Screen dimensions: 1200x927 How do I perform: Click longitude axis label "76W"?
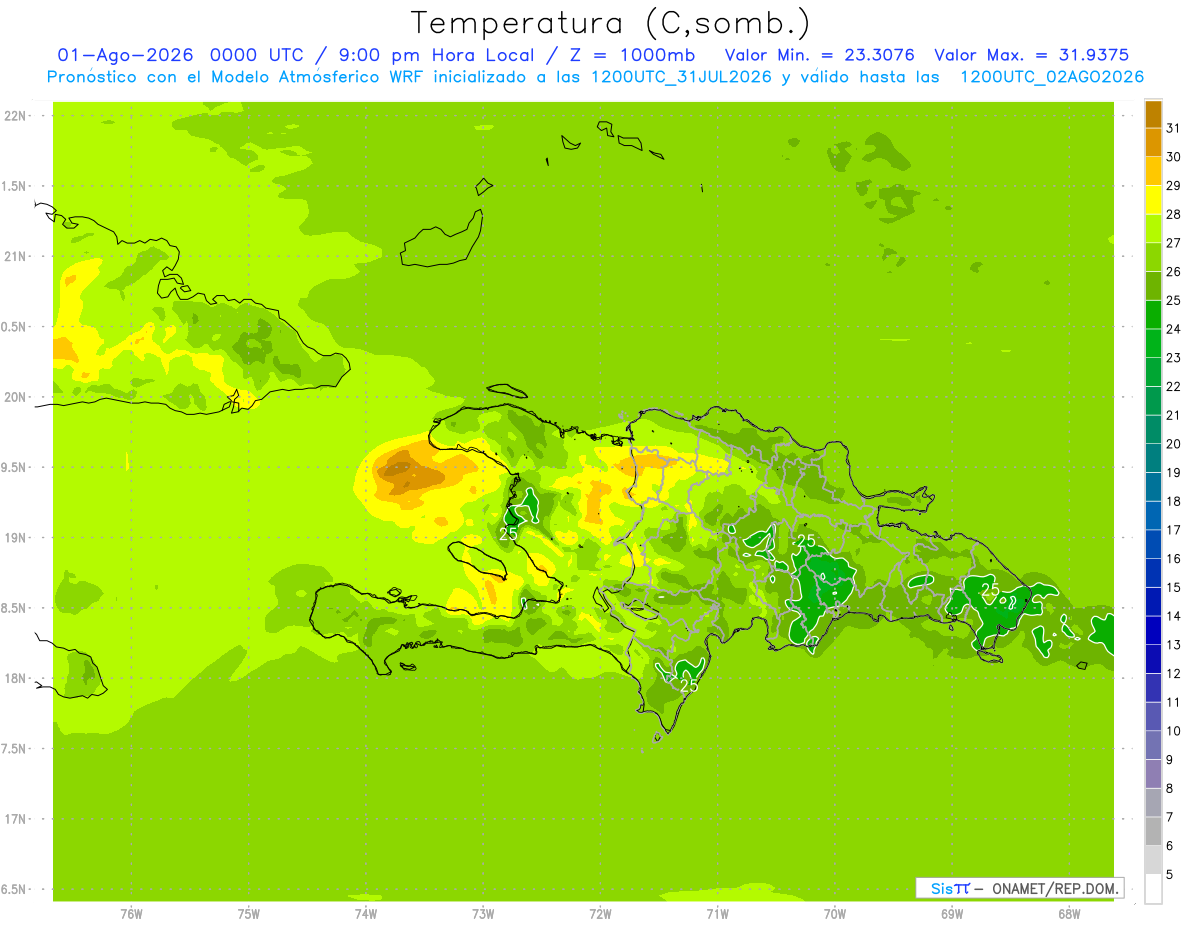[x=131, y=914]
